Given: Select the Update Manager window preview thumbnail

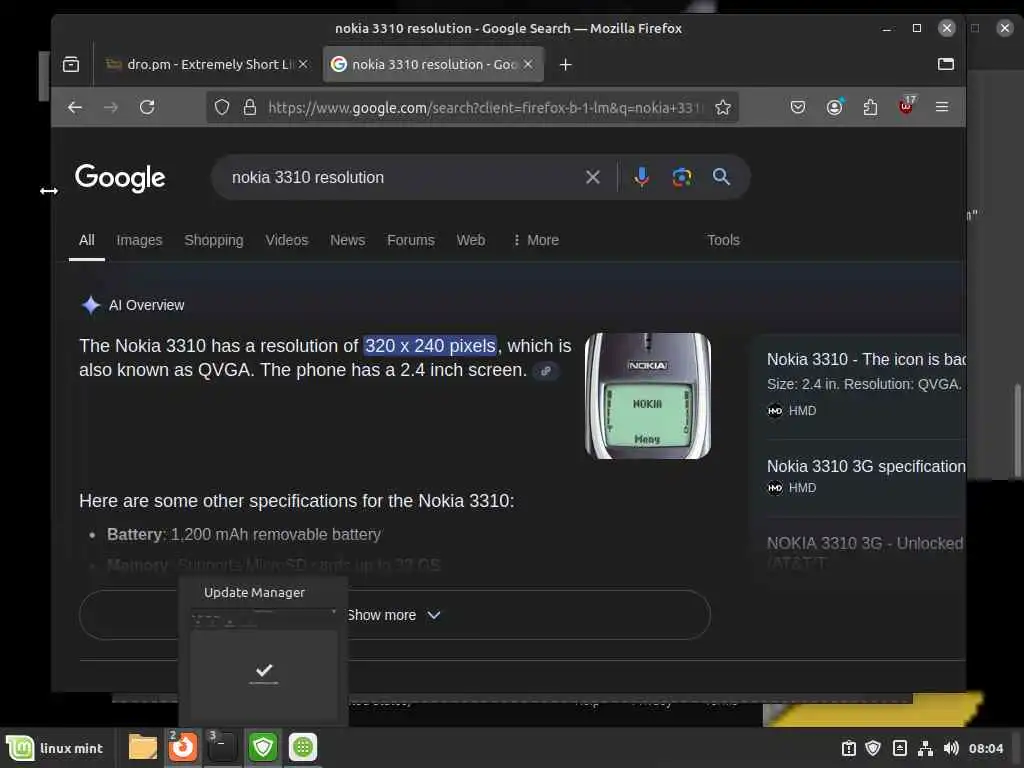Looking at the screenshot, I should coord(264,666).
